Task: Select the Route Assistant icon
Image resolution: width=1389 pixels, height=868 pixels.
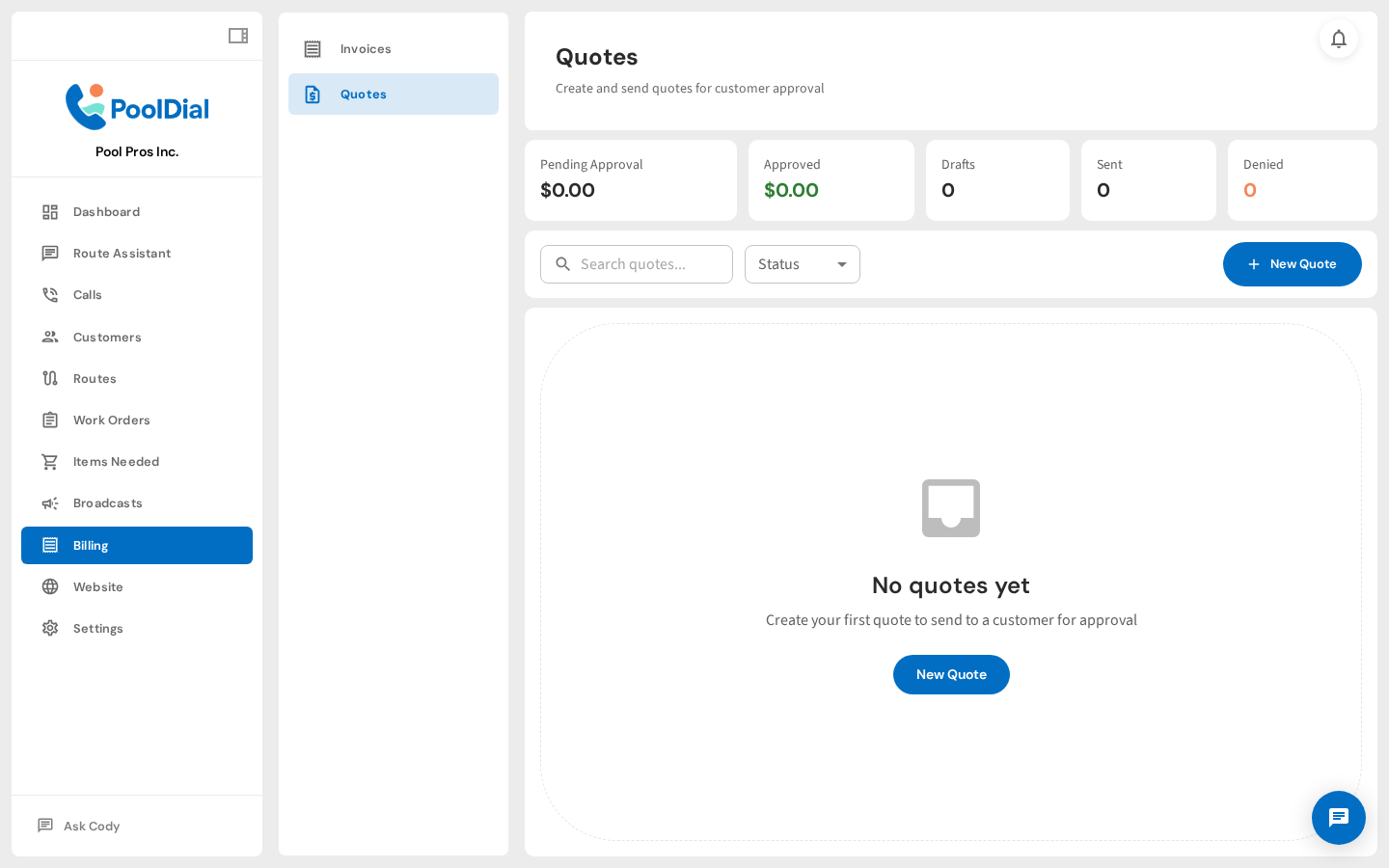Action: (50, 253)
